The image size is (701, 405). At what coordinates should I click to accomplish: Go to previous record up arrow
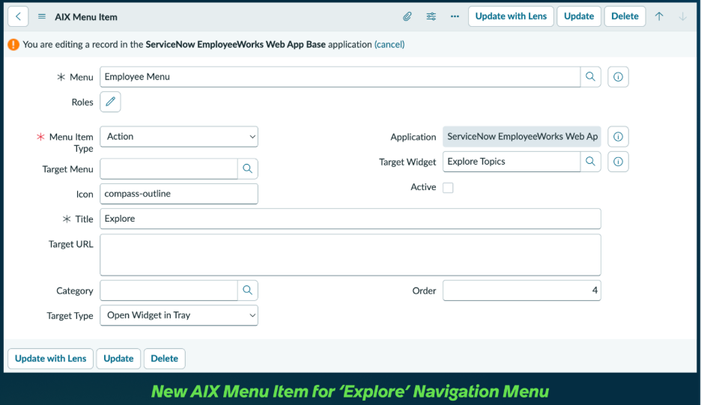point(659,17)
